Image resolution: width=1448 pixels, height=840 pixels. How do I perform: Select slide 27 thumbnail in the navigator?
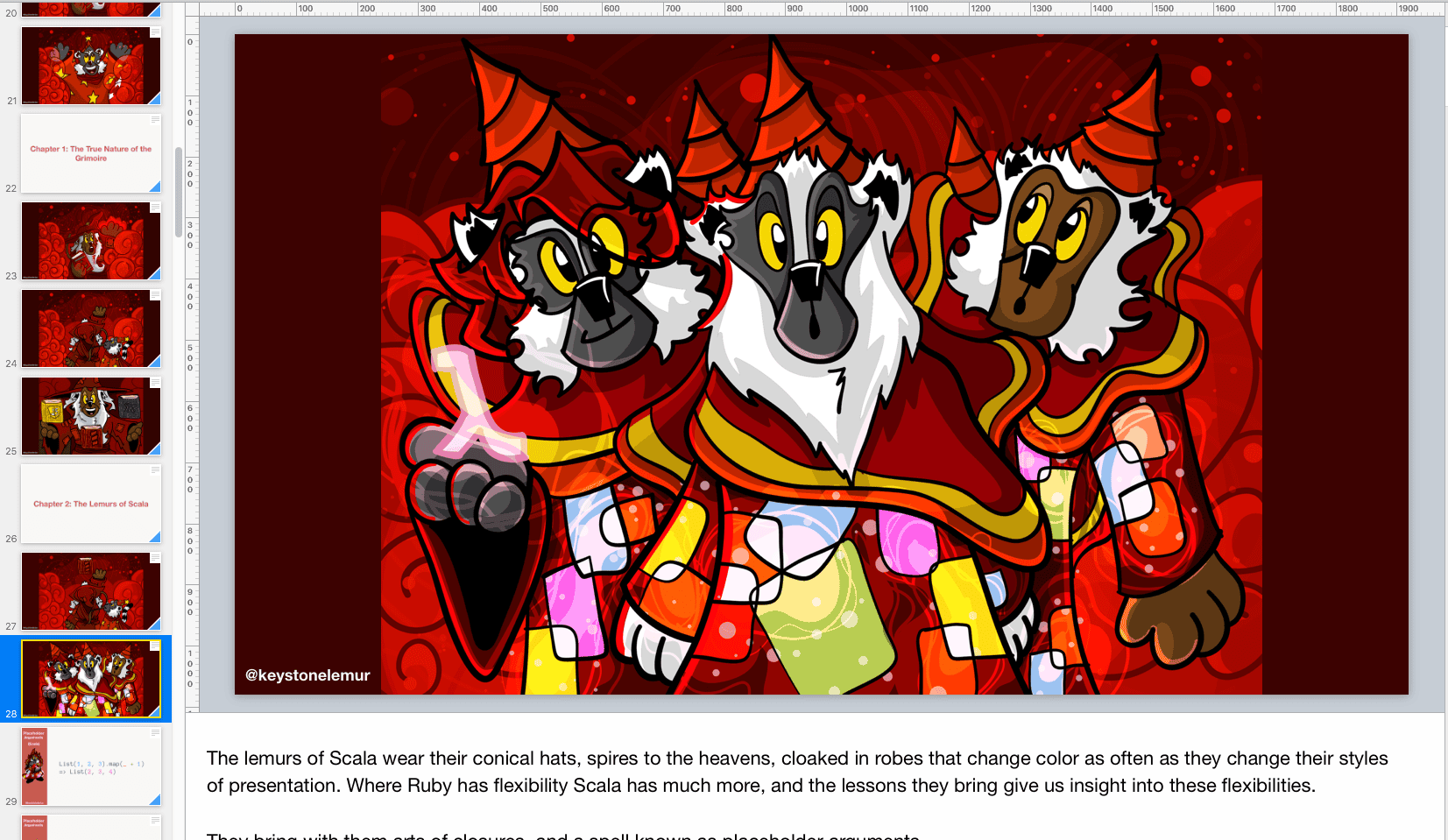pos(91,591)
